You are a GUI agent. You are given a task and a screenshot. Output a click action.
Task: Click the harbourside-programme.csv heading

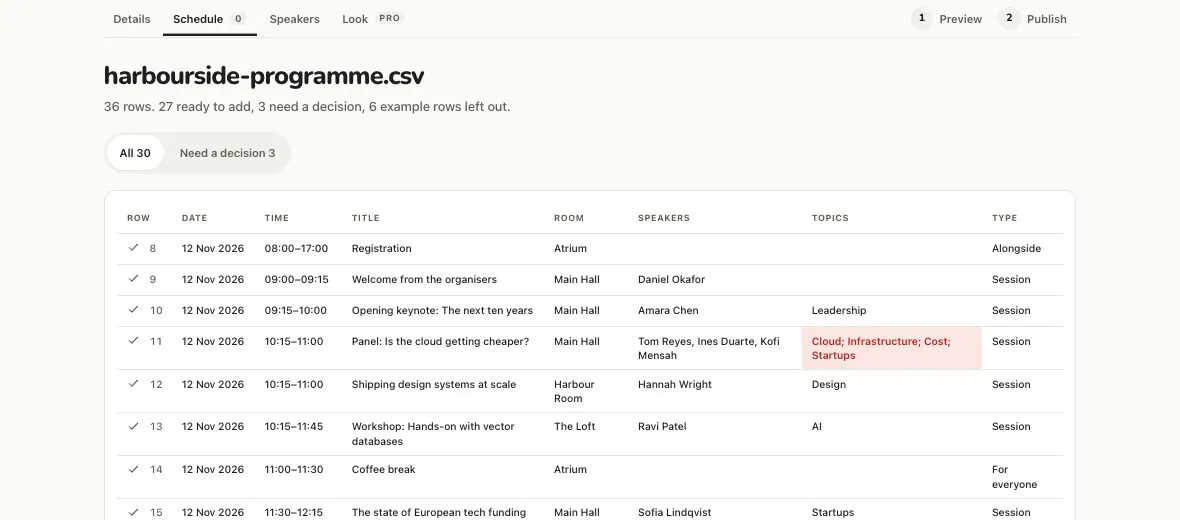pyautogui.click(x=264, y=76)
